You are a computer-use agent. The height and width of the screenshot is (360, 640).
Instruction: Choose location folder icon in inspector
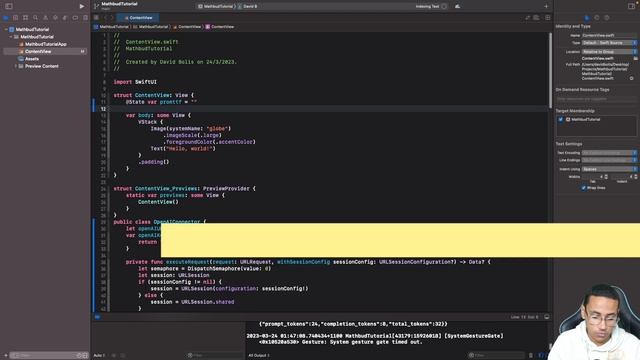[x=636, y=58]
